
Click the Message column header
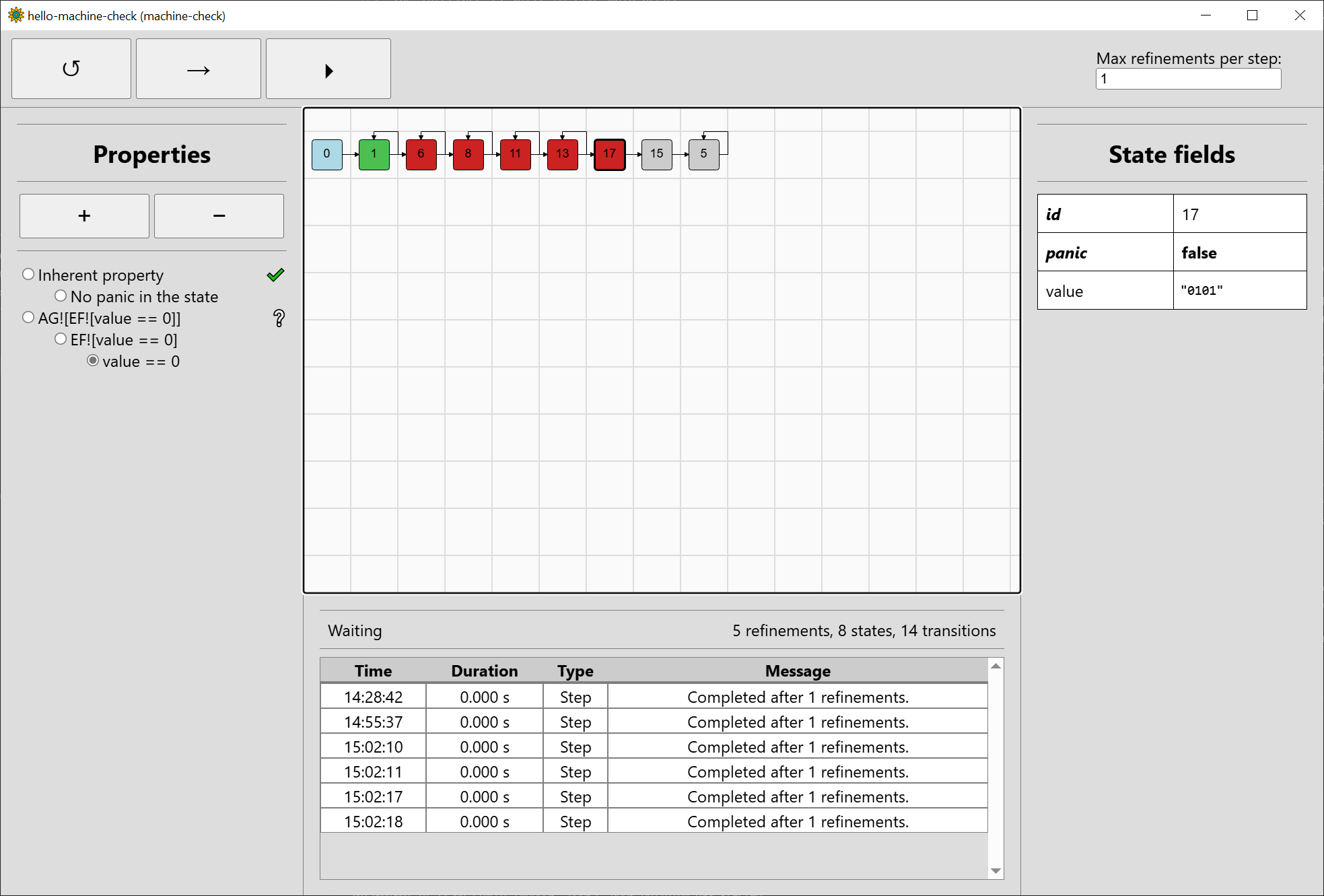798,670
